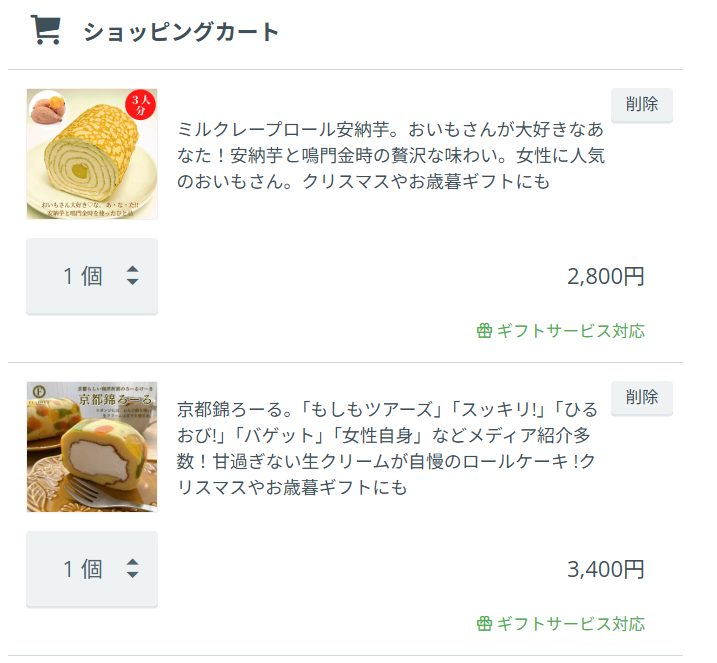Screen dimensions: 717x663
Task: Click the shopping cart icon in header
Action: click(46, 30)
